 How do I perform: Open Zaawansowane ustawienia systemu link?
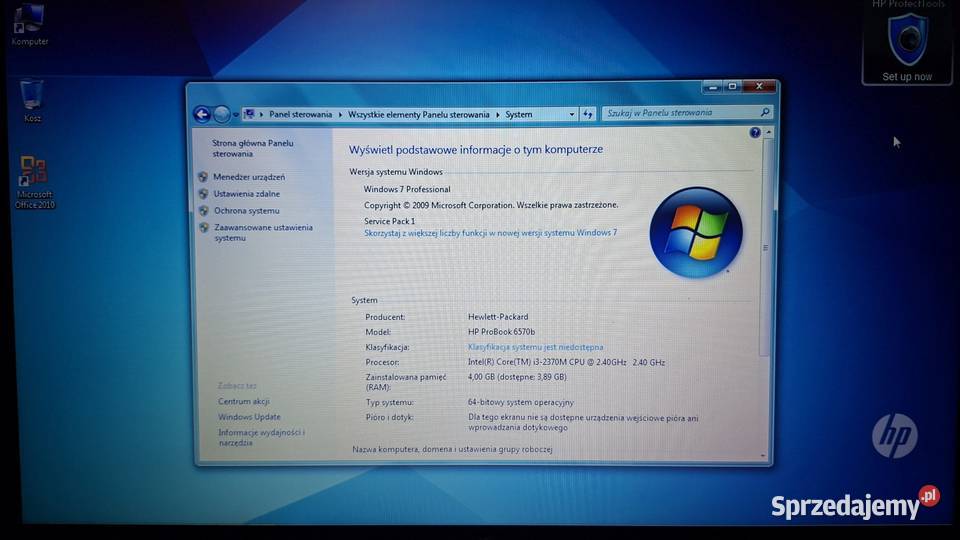263,233
